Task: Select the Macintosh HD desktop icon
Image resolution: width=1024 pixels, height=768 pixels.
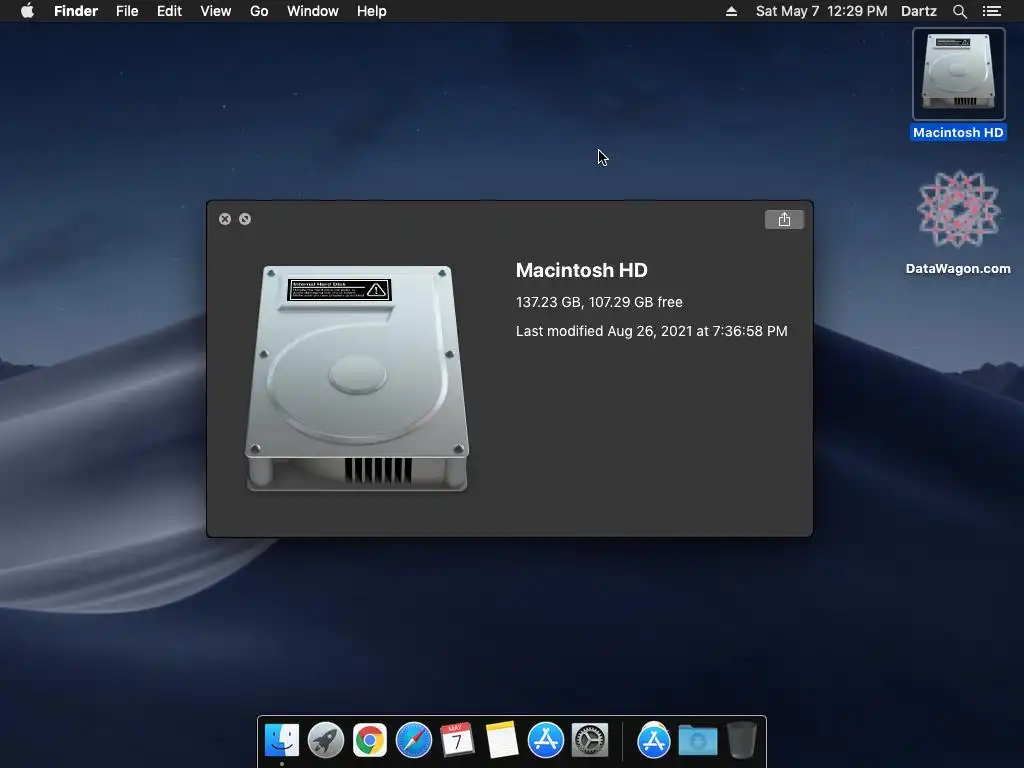Action: (x=958, y=84)
